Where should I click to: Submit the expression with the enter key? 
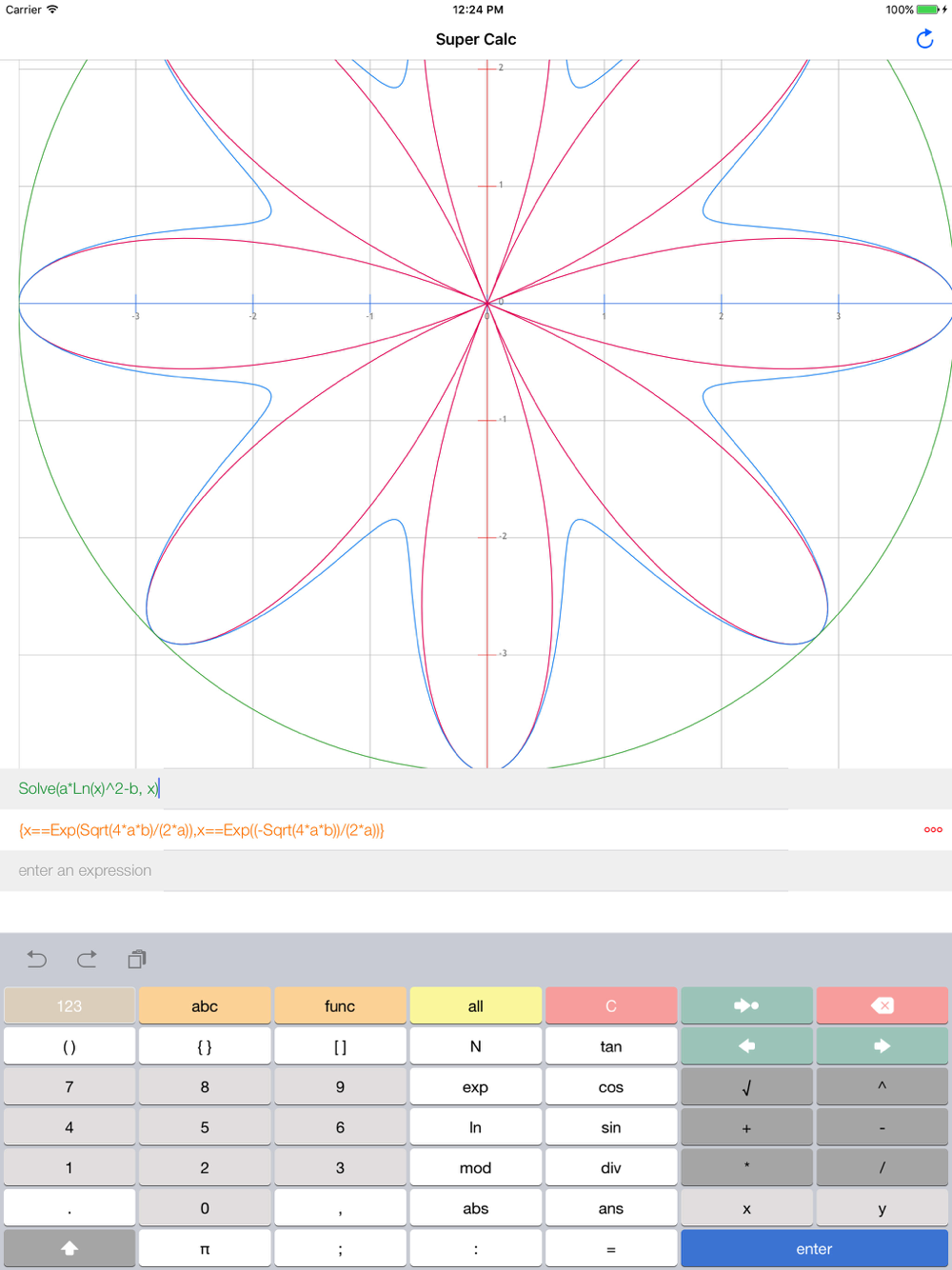[814, 1248]
